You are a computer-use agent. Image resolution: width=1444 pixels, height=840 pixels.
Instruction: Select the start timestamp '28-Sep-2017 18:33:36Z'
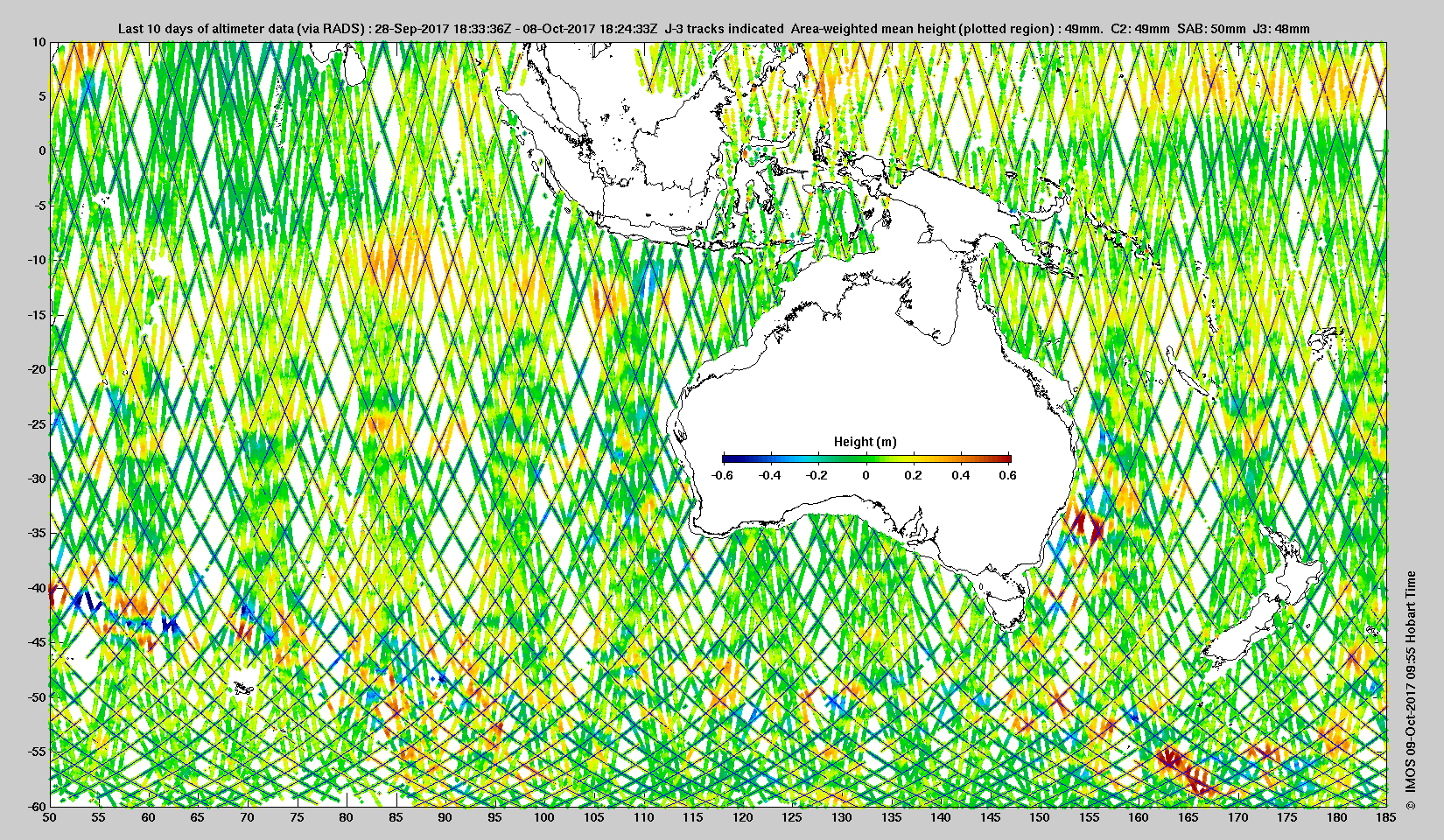pos(443,29)
